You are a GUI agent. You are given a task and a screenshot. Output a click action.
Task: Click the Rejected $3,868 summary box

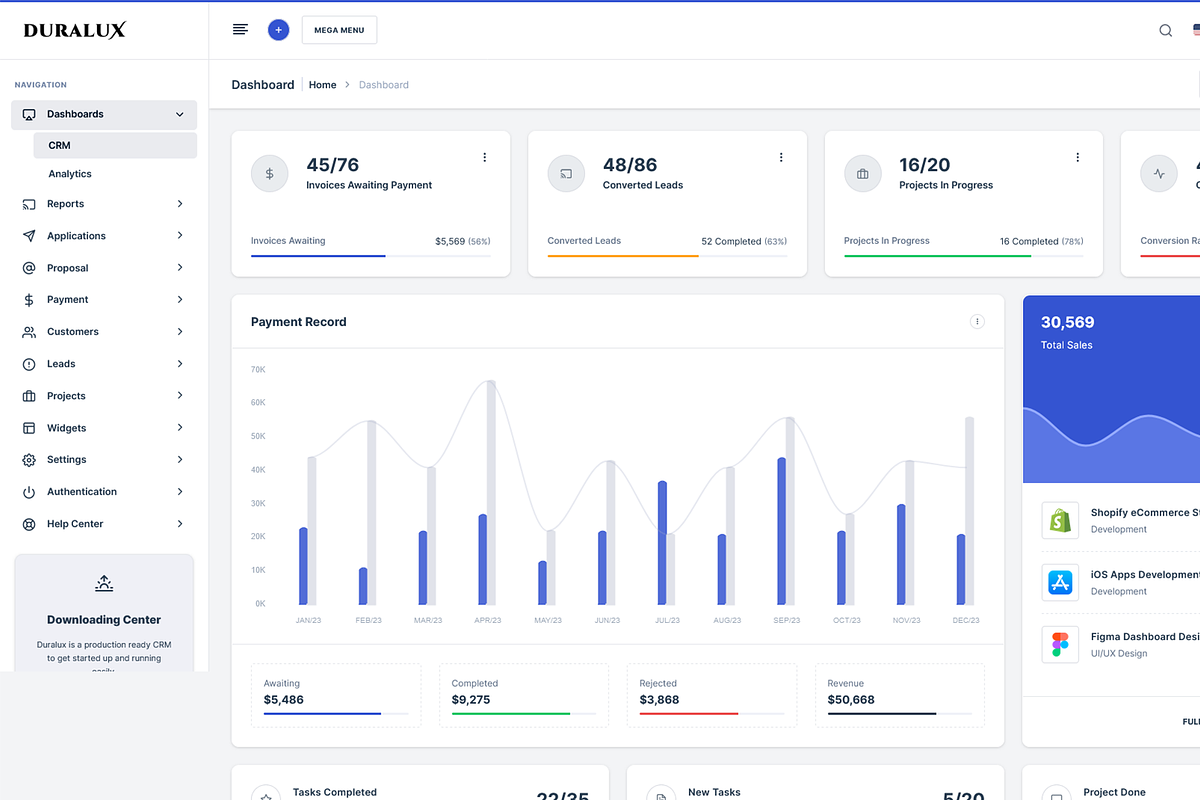(712, 695)
